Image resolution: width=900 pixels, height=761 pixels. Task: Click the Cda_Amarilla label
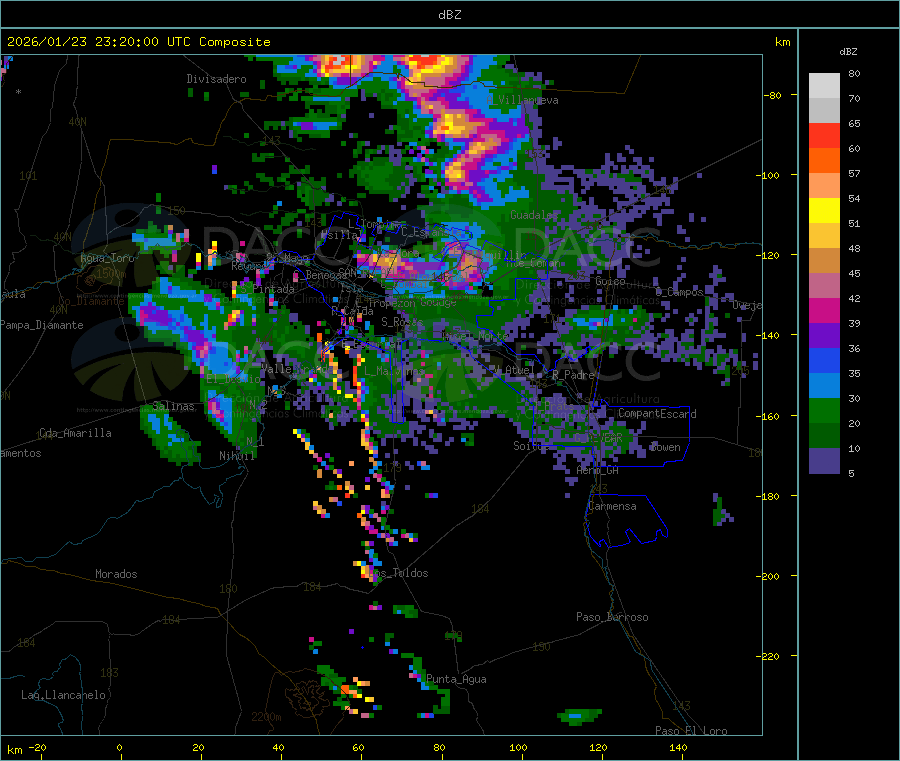(x=75, y=433)
